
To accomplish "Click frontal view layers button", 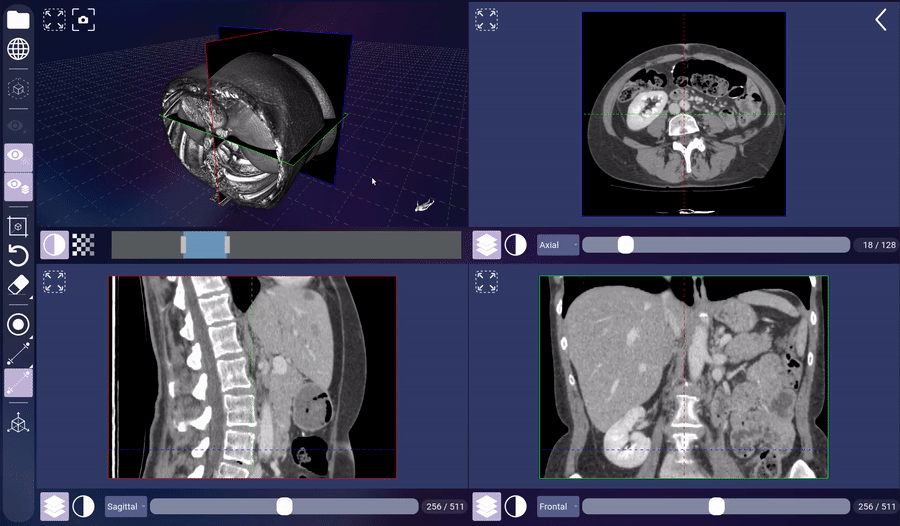I will pyautogui.click(x=487, y=506).
